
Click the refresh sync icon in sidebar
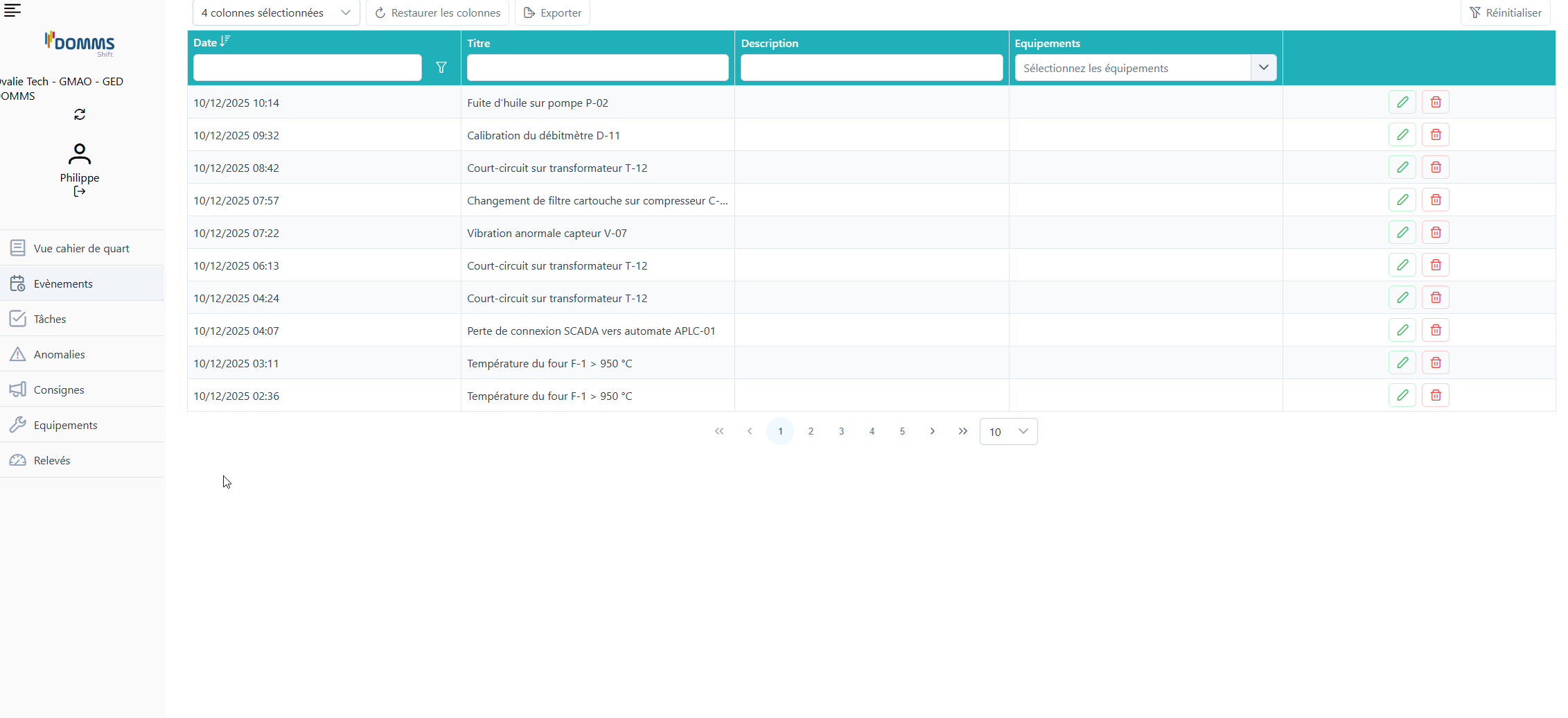coord(80,114)
